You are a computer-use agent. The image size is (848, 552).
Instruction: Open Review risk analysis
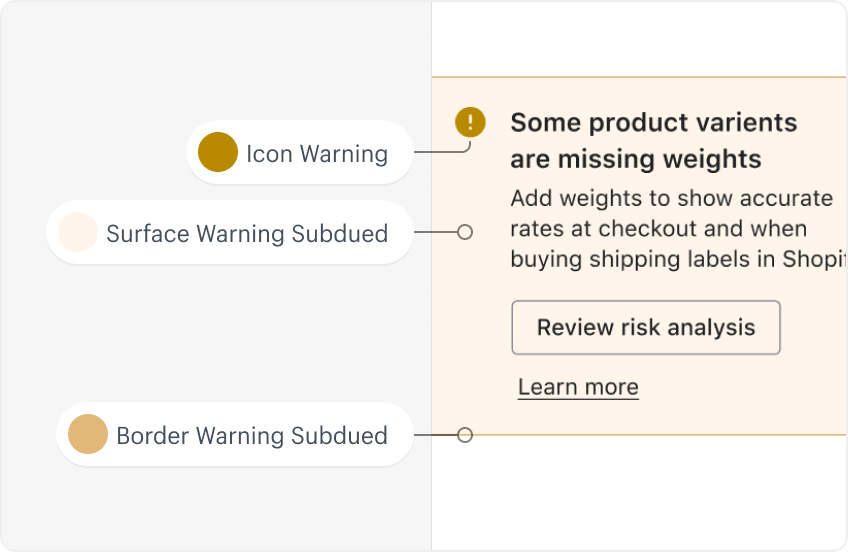coord(646,328)
